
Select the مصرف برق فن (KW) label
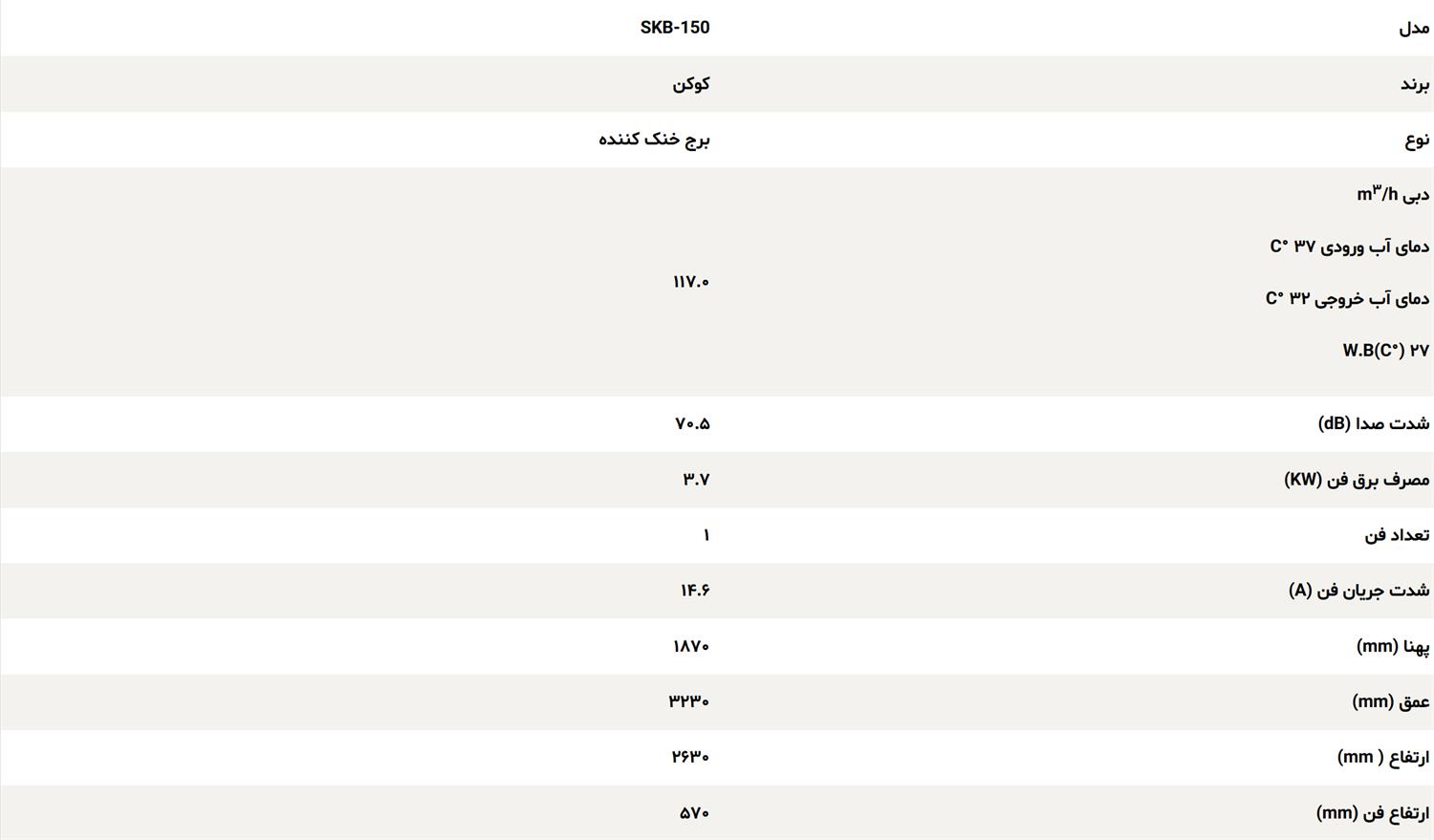[x=1357, y=480]
